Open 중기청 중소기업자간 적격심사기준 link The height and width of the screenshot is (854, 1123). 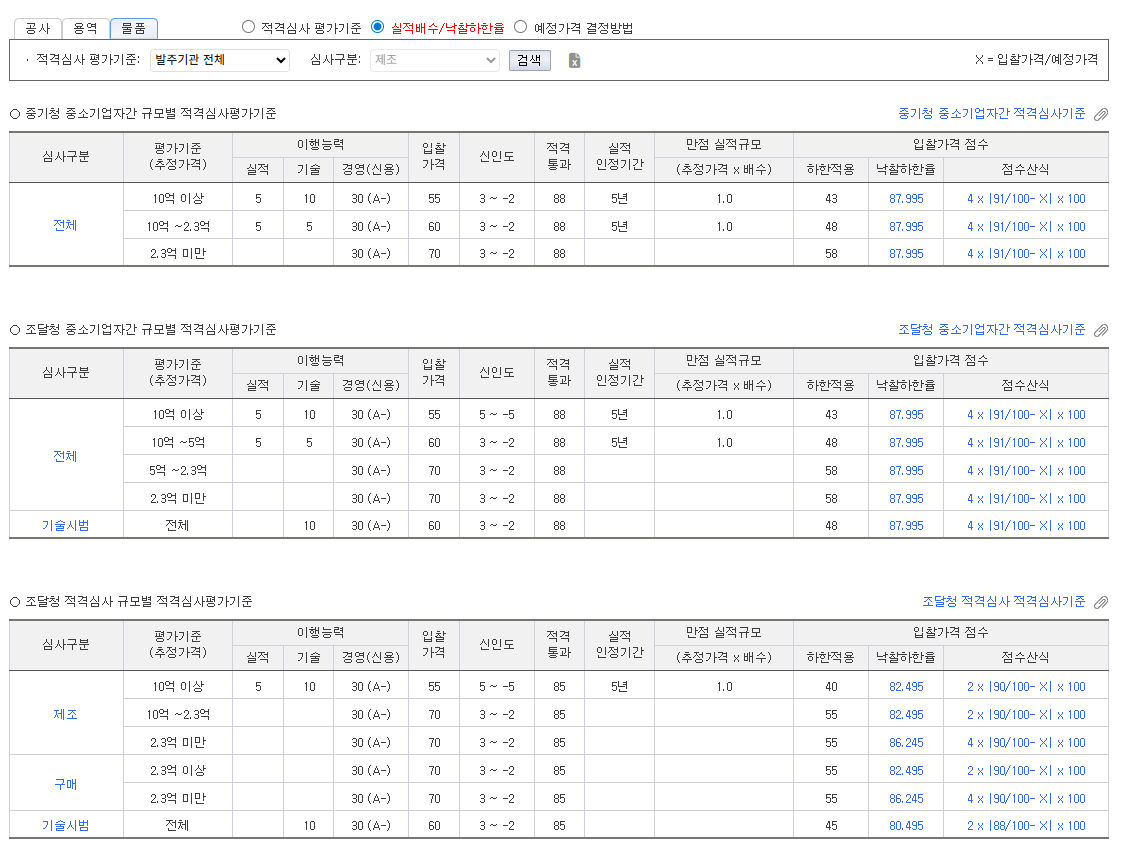[x=991, y=113]
